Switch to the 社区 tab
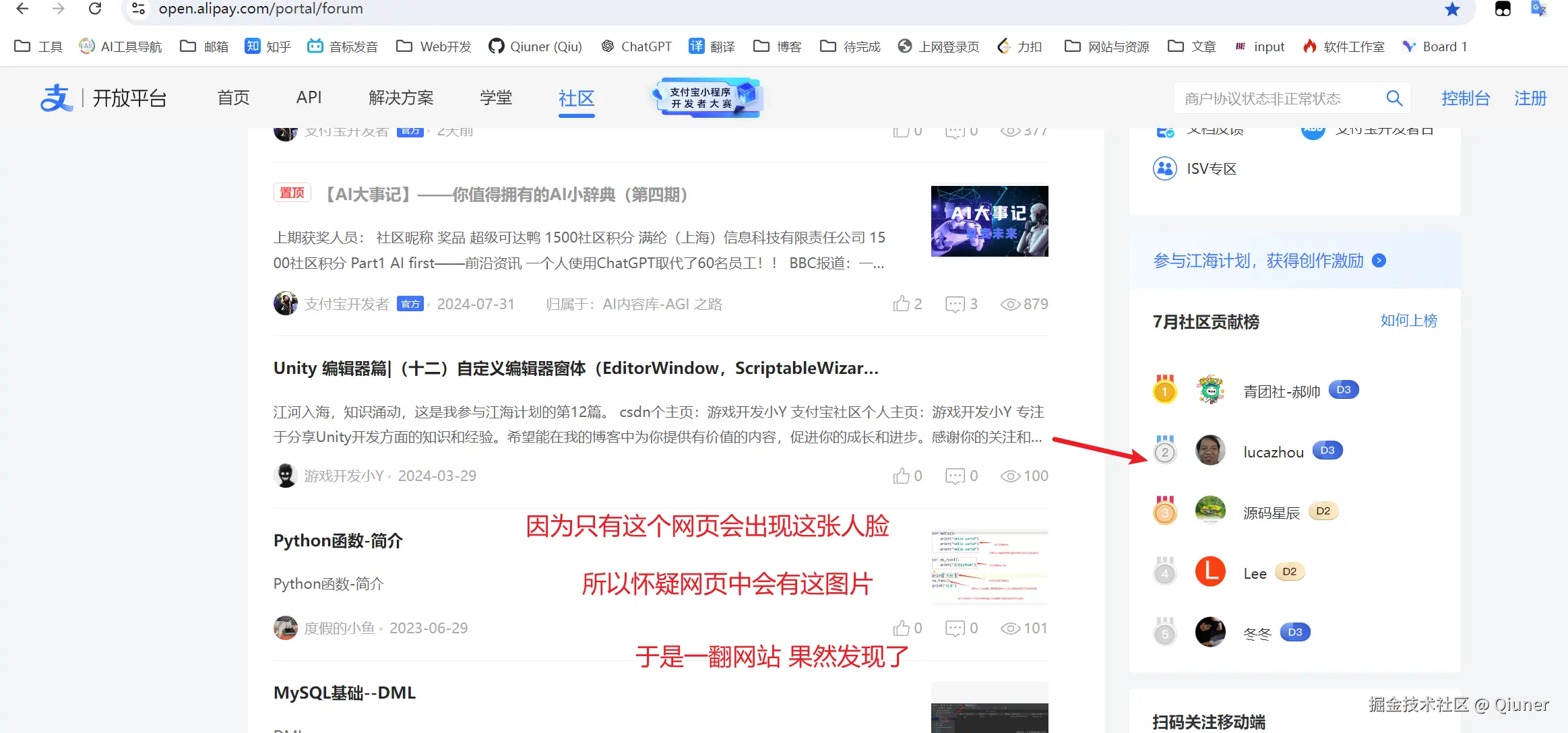The width and height of the screenshot is (1568, 733). click(x=576, y=98)
